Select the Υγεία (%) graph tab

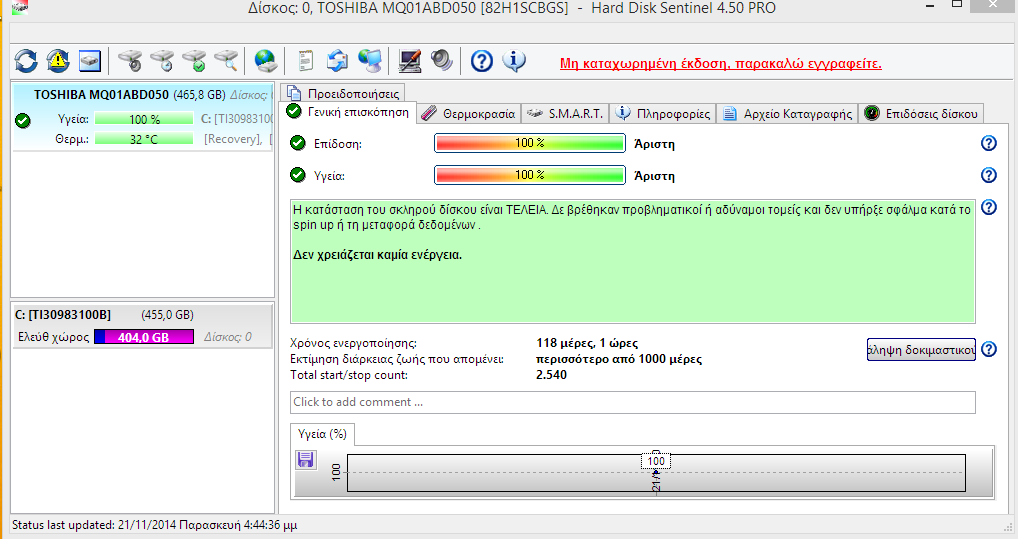tap(322, 434)
